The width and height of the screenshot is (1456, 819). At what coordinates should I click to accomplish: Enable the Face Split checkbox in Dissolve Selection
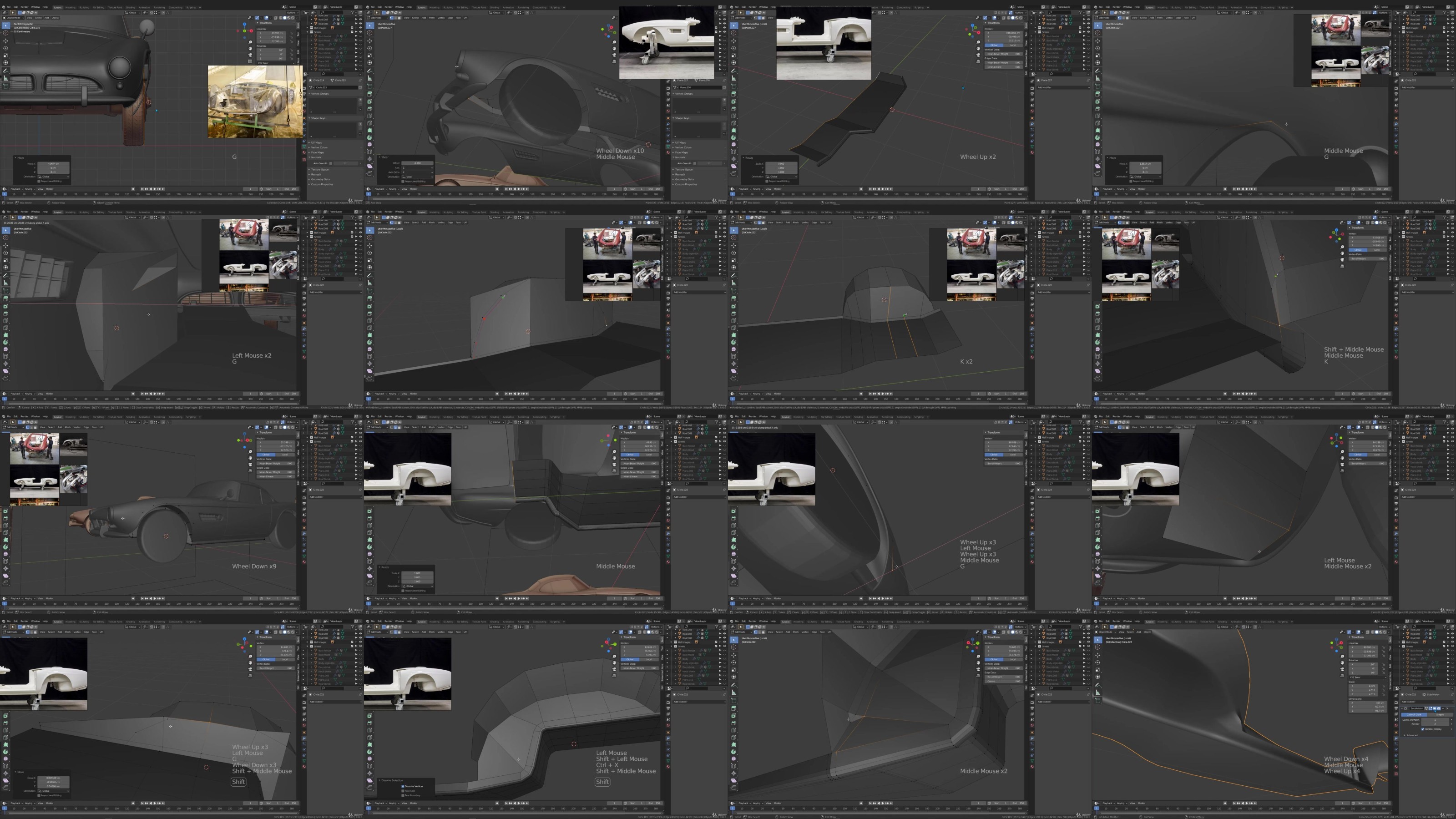(403, 791)
